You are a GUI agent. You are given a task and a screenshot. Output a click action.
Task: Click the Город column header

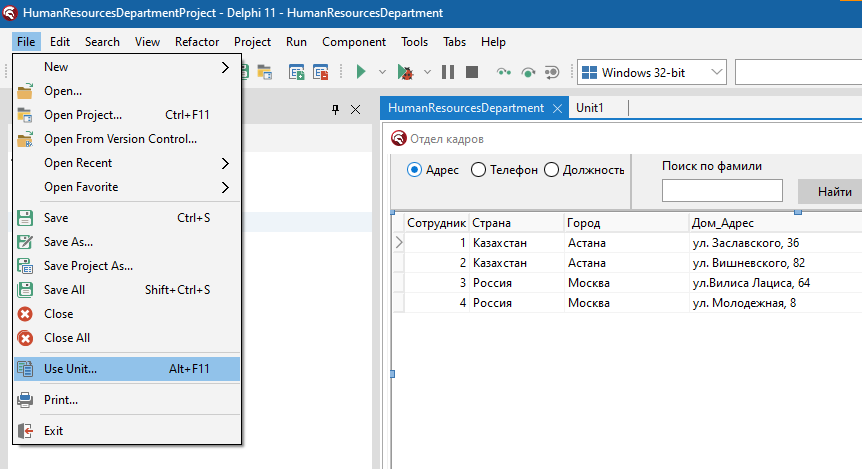[627, 223]
